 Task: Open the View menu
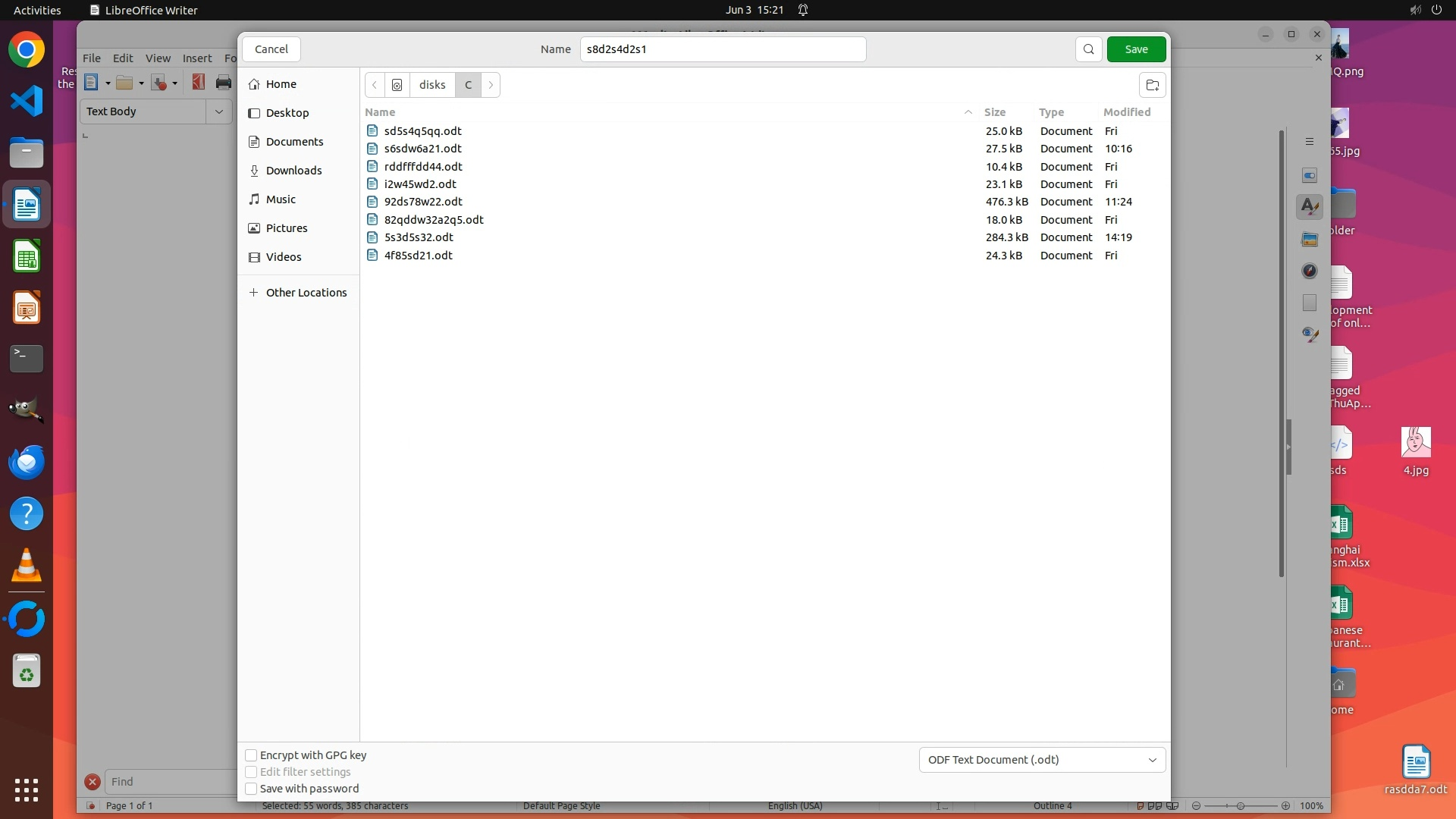click(158, 58)
